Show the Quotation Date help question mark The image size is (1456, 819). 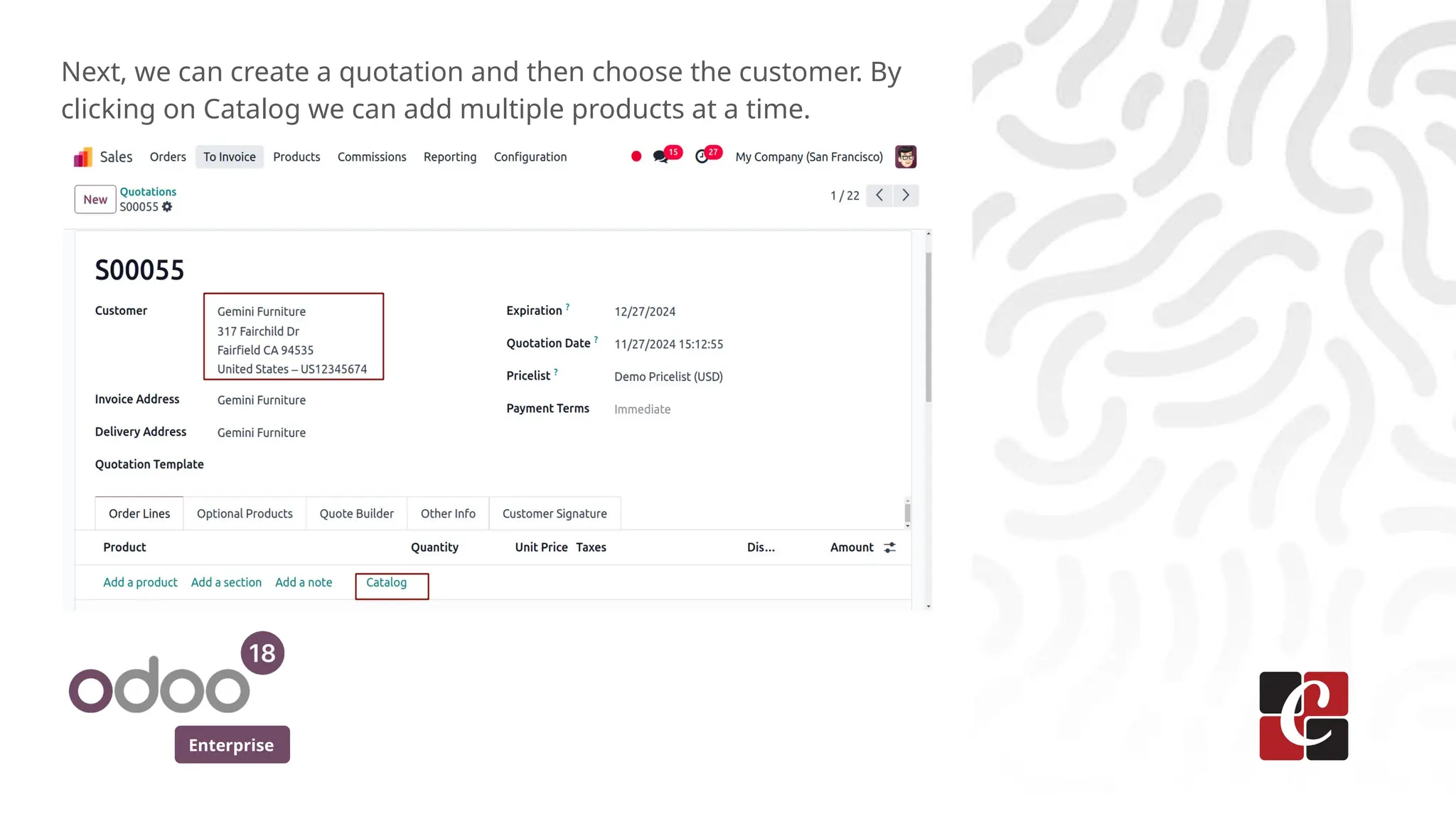tap(596, 340)
